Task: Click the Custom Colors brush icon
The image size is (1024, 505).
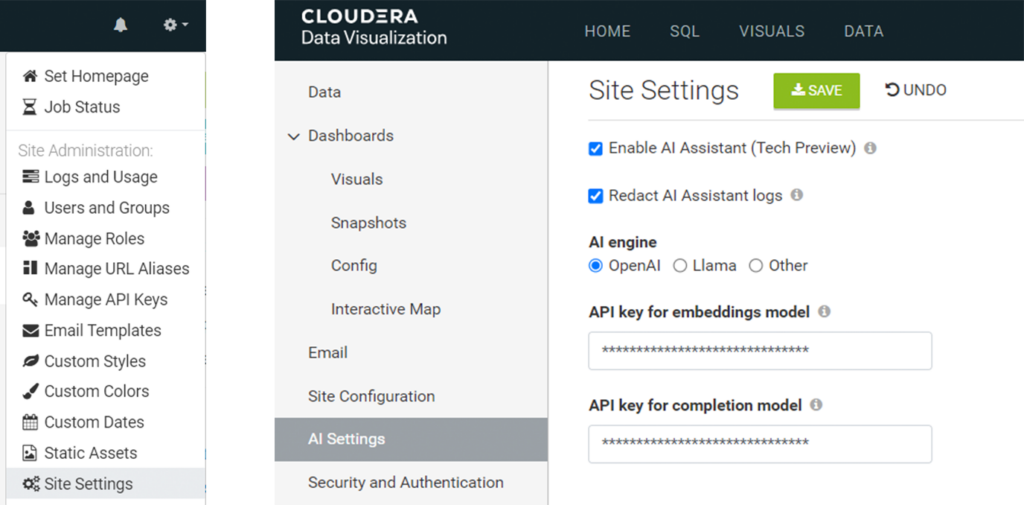Action: click(x=31, y=391)
